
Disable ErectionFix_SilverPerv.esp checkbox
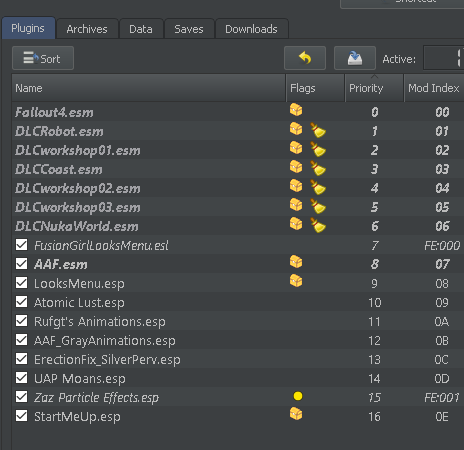click(22, 359)
